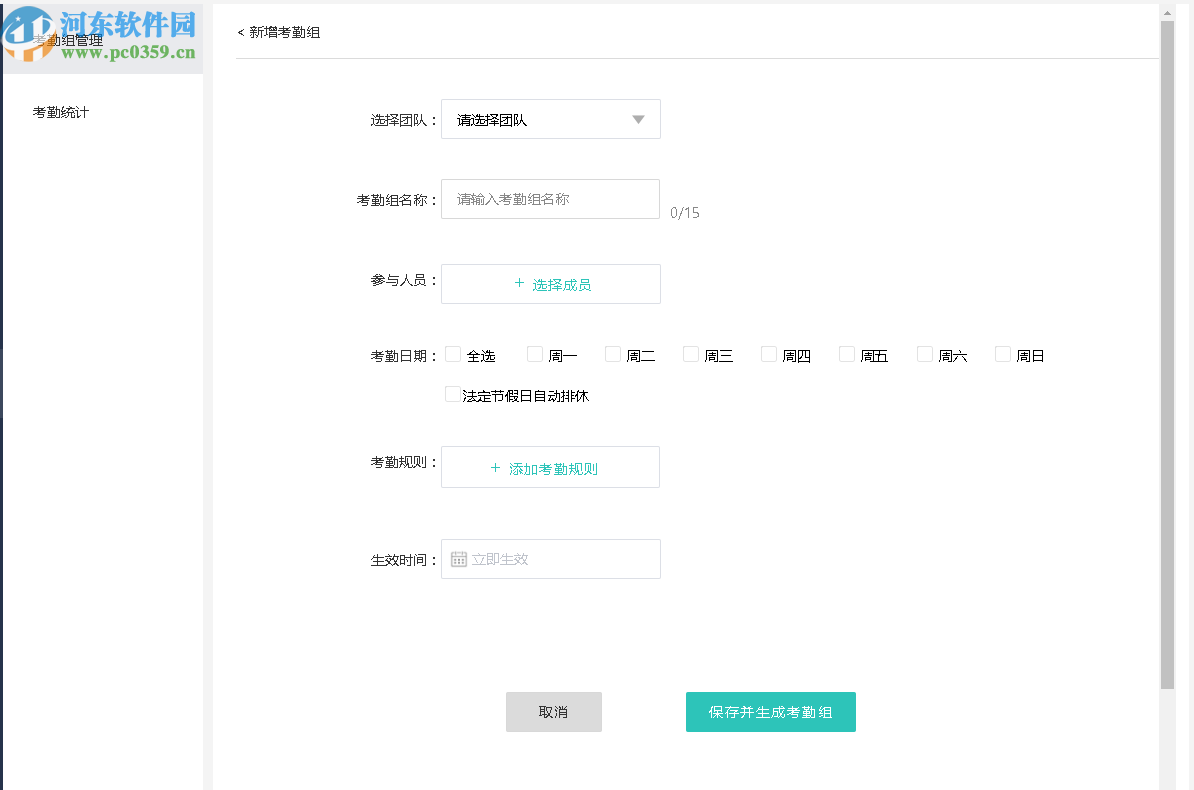Check the 周日 checkbox
The height and width of the screenshot is (790, 1194).
pyautogui.click(x=1002, y=353)
